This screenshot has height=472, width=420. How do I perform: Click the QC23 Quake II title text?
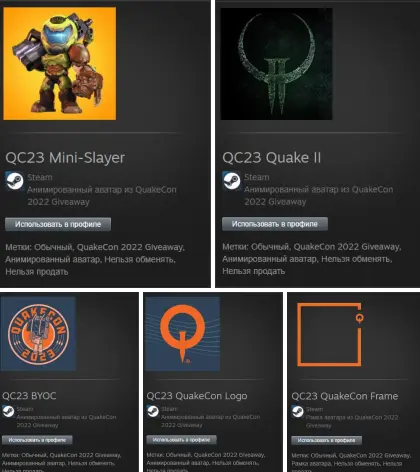pyautogui.click(x=272, y=157)
